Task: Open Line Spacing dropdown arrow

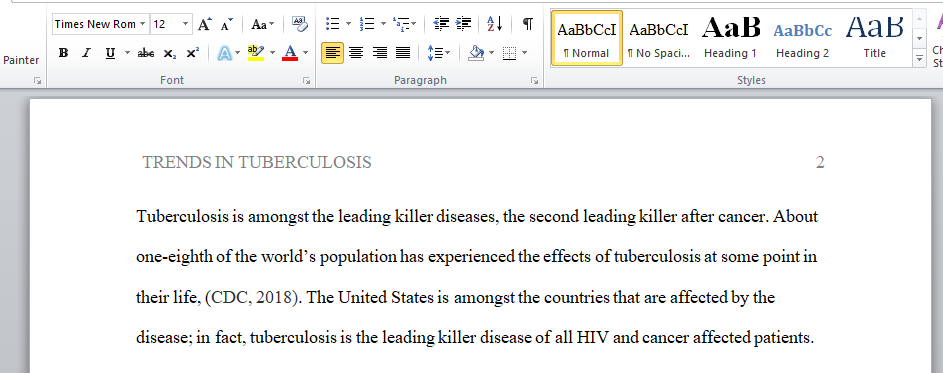Action: click(447, 53)
